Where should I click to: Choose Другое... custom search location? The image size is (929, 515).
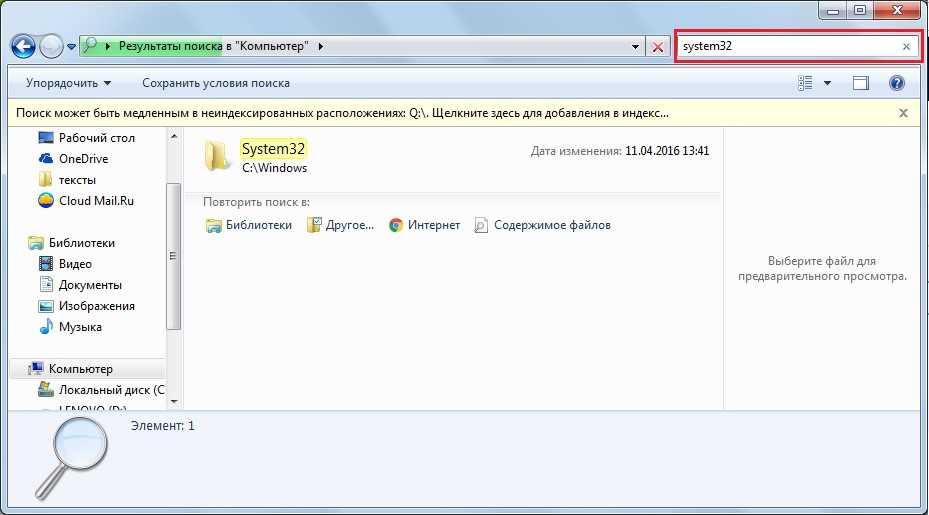[x=340, y=225]
